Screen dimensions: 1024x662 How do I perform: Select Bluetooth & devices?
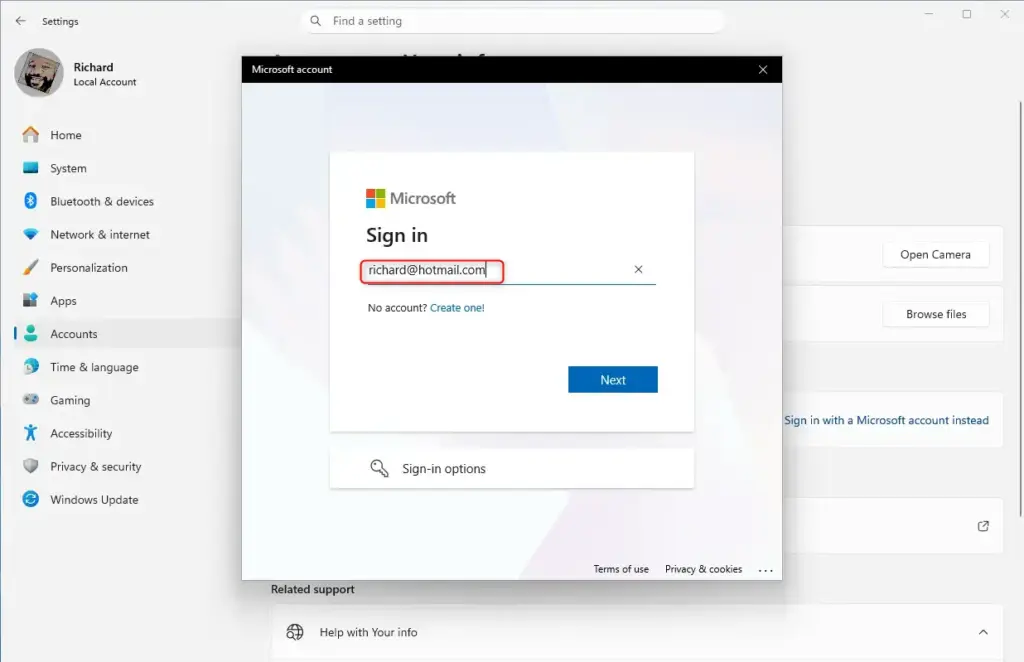click(x=102, y=202)
